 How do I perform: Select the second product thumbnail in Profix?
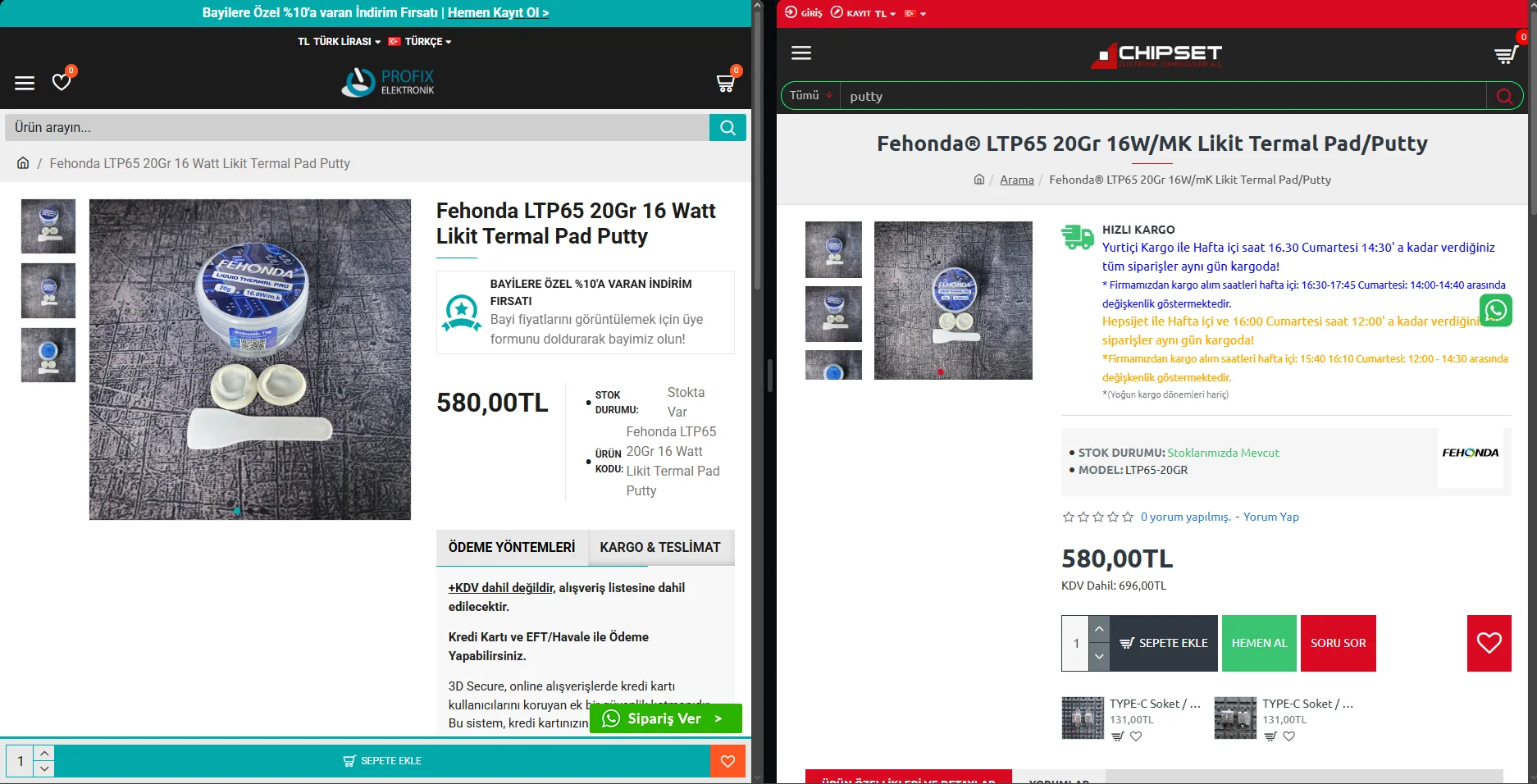(48, 290)
